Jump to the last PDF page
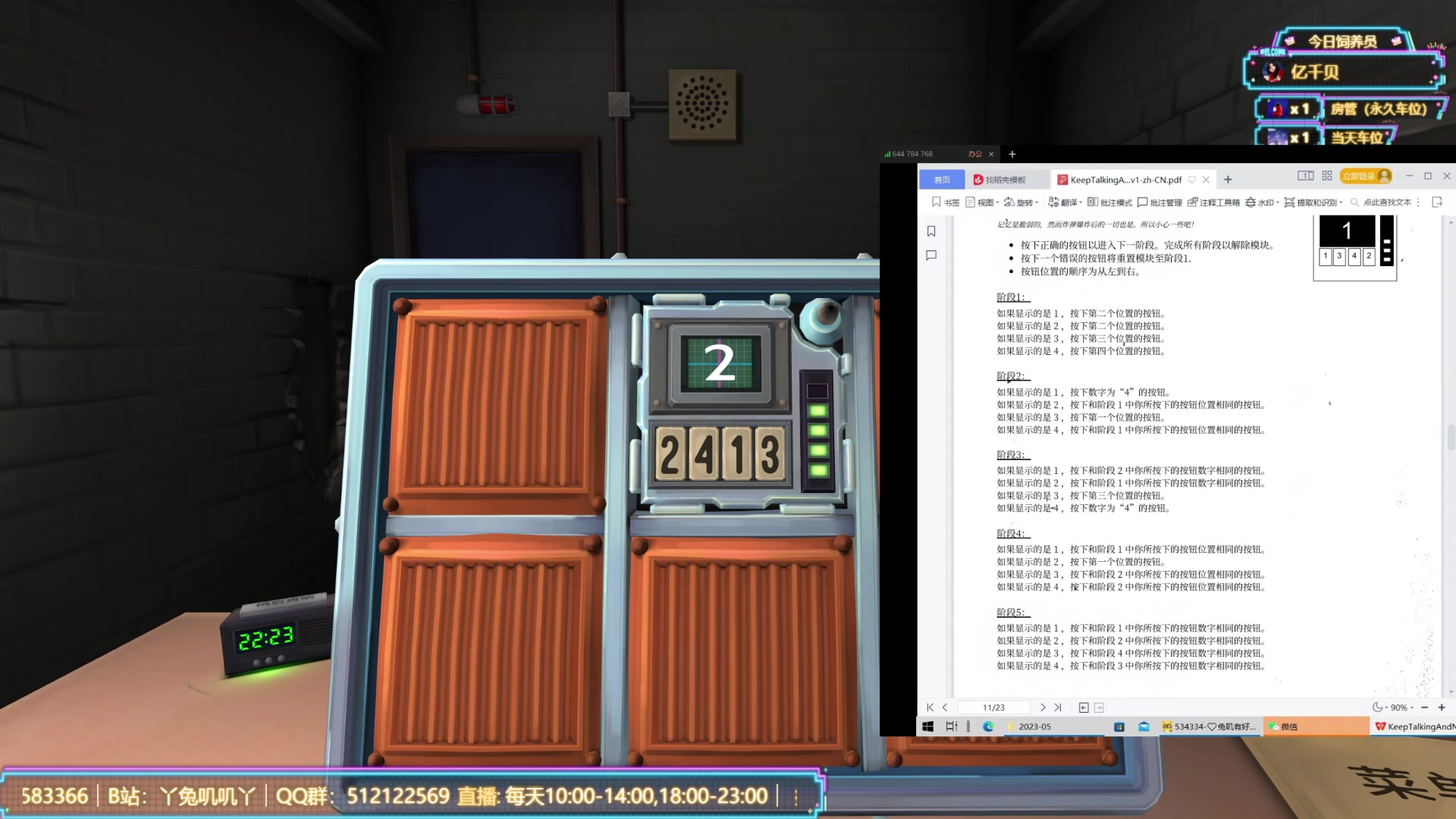Screen dimensions: 1456x819 click(1058, 708)
